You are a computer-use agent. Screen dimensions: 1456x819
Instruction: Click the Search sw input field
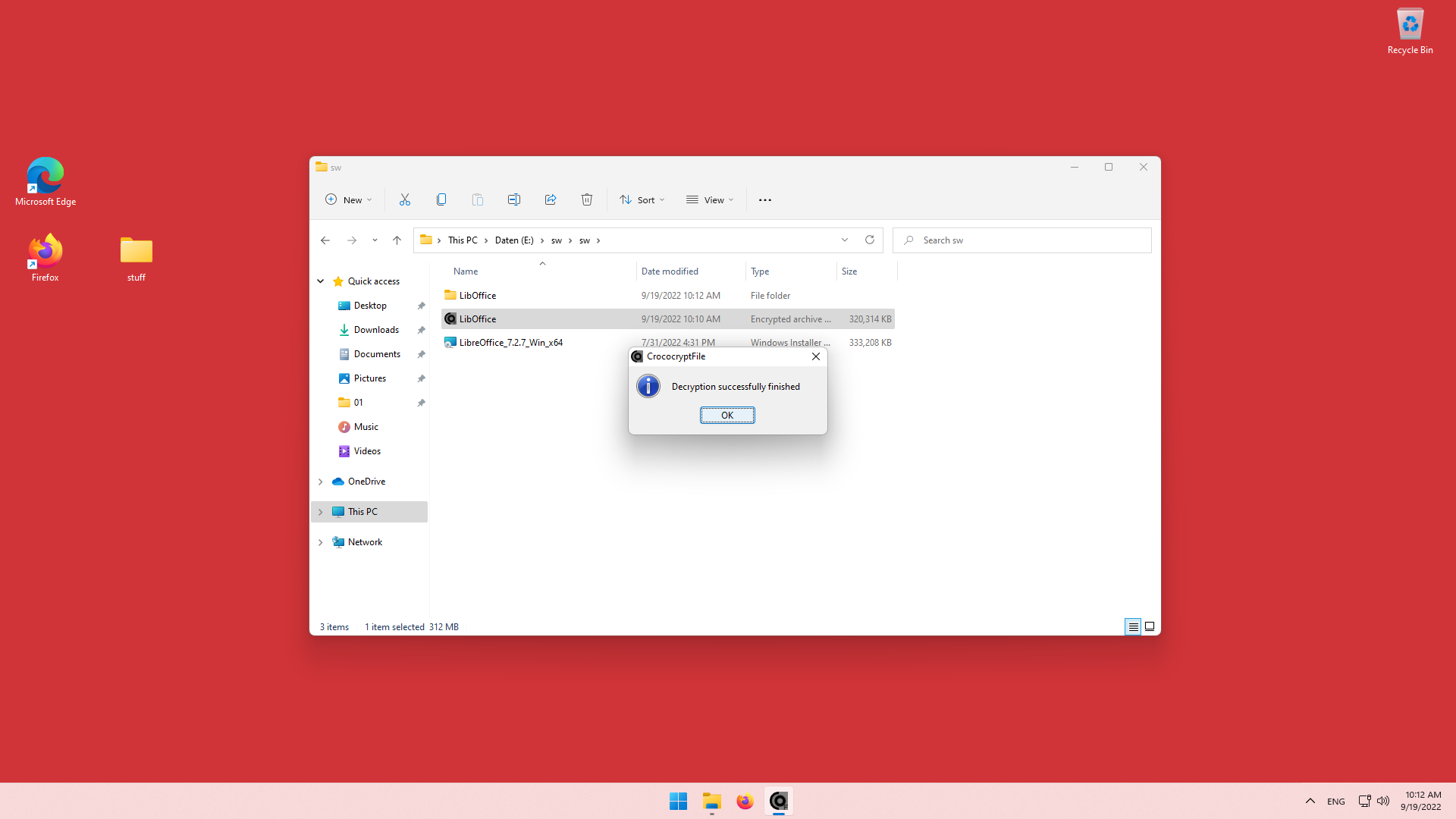coord(1022,240)
